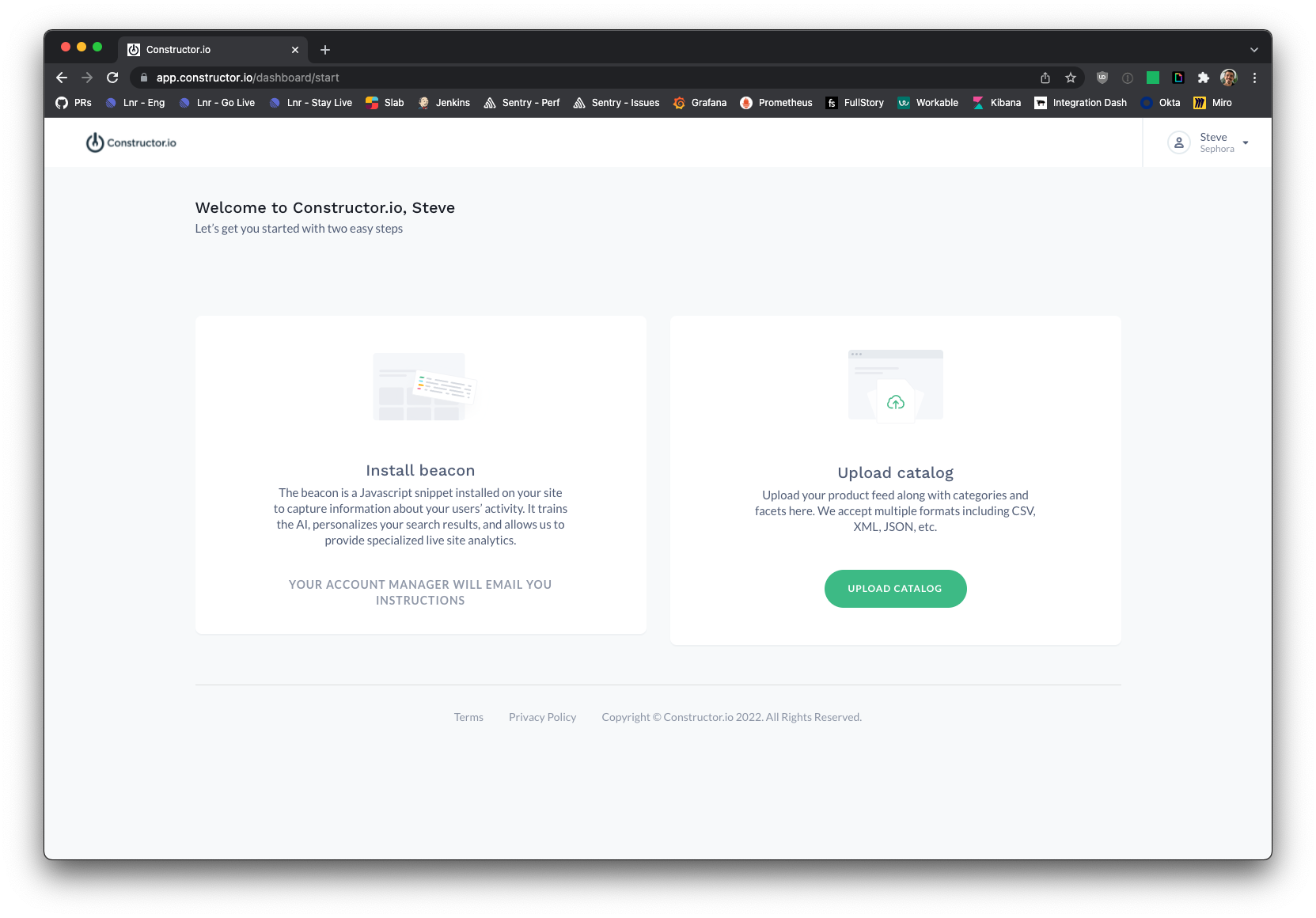Click the green square extension icon

point(1152,78)
